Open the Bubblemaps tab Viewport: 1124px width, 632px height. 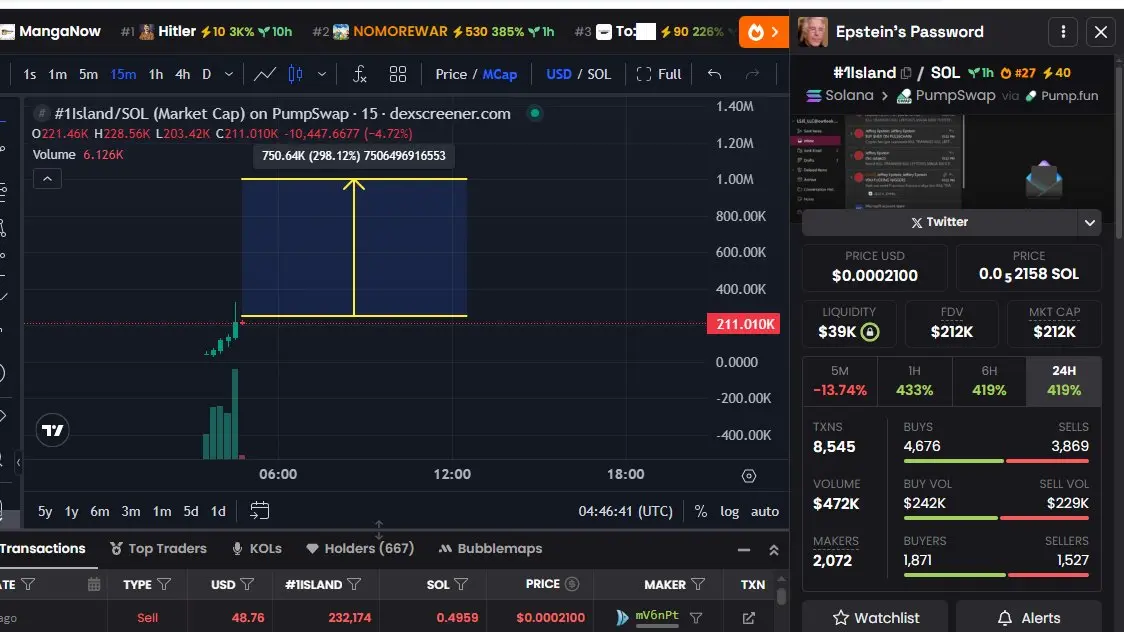tap(490, 548)
